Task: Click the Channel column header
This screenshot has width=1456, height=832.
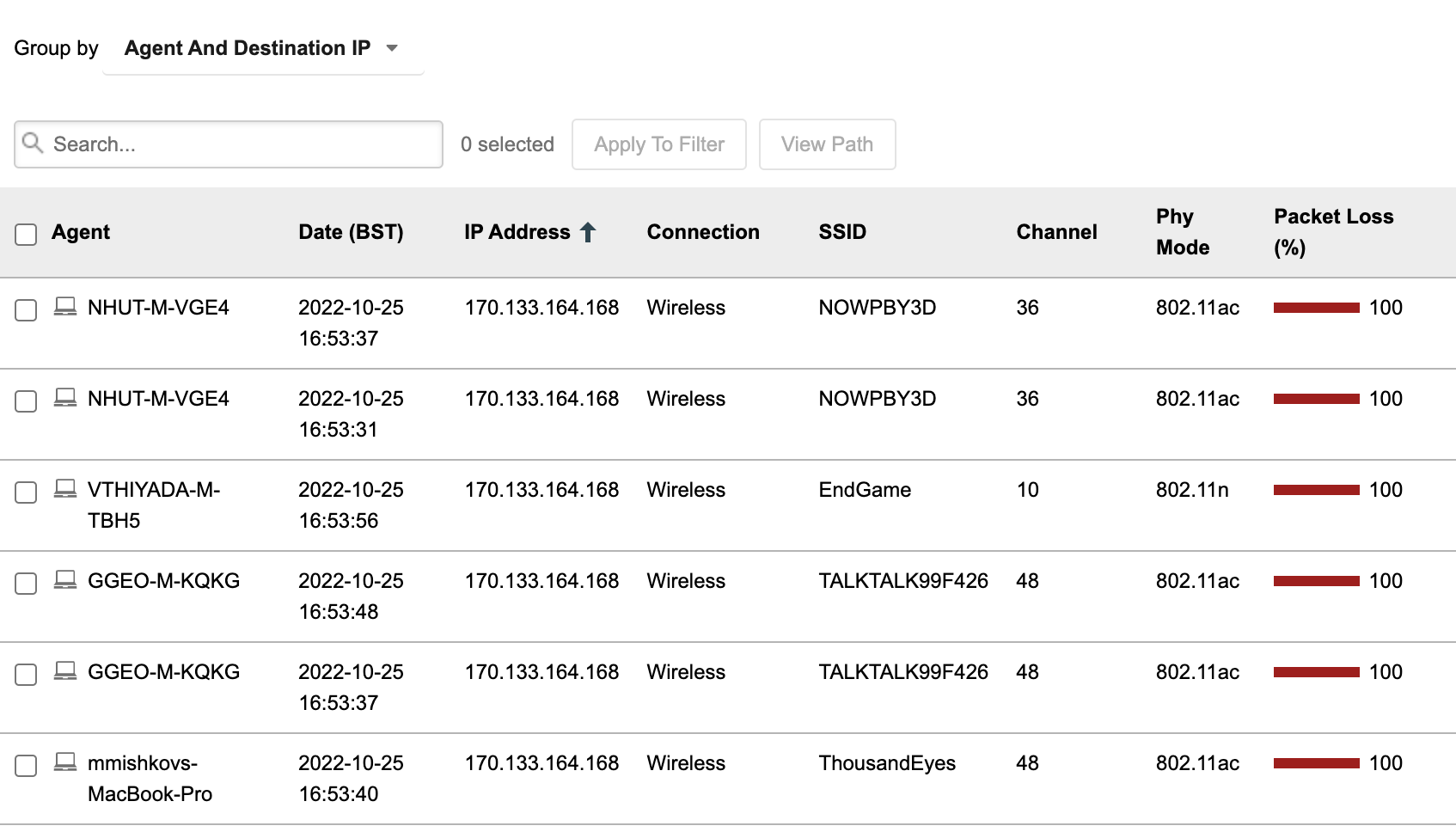Action: pos(1056,232)
